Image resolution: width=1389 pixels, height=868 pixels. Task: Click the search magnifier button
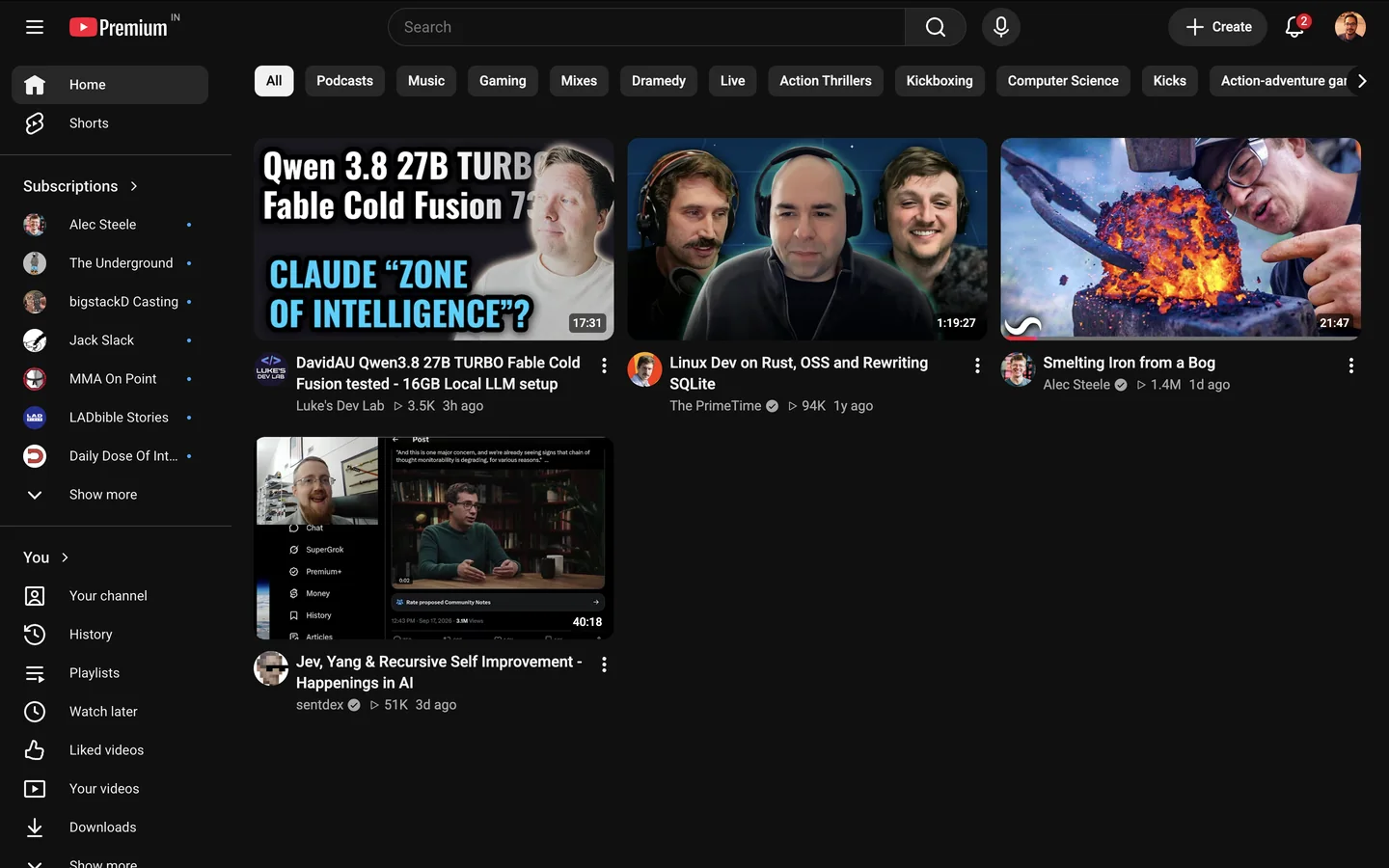coord(936,27)
